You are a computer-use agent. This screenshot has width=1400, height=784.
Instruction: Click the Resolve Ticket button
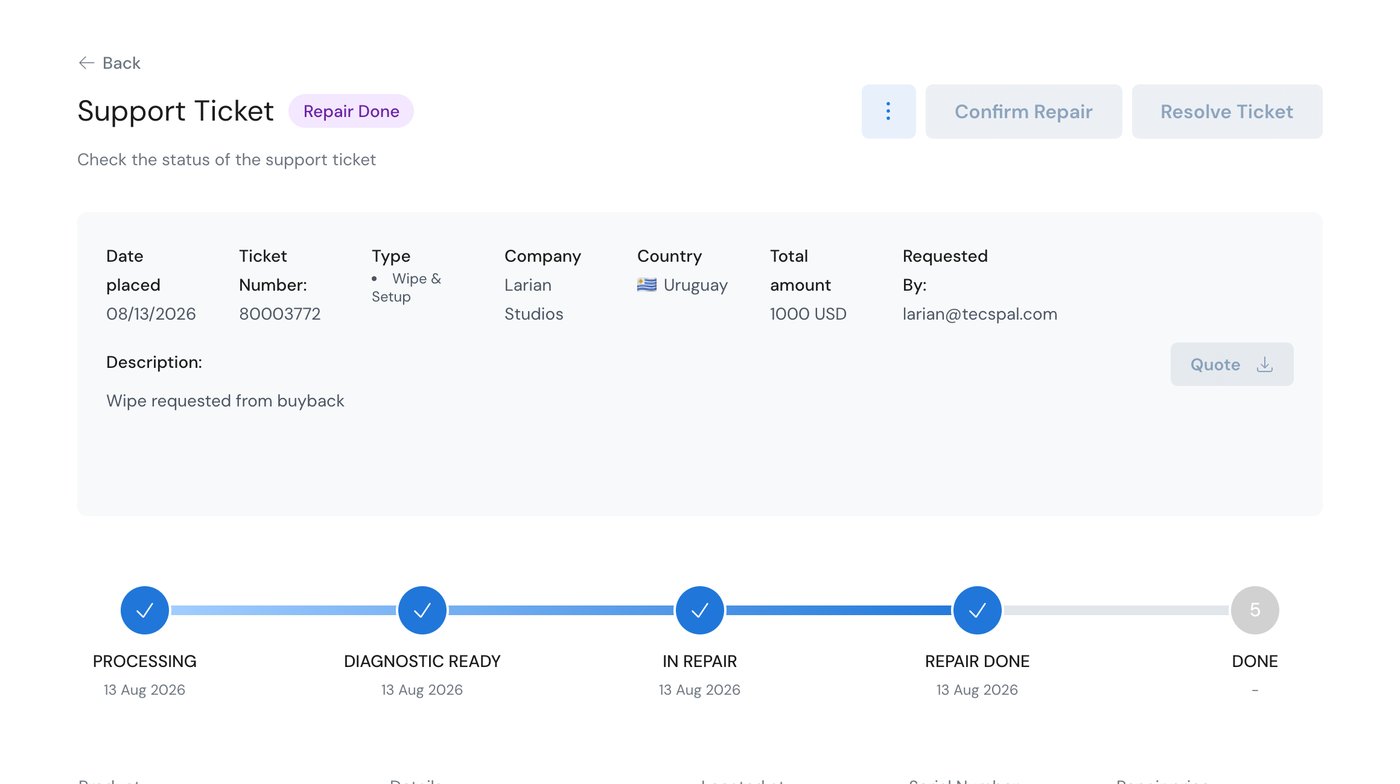click(x=1227, y=111)
